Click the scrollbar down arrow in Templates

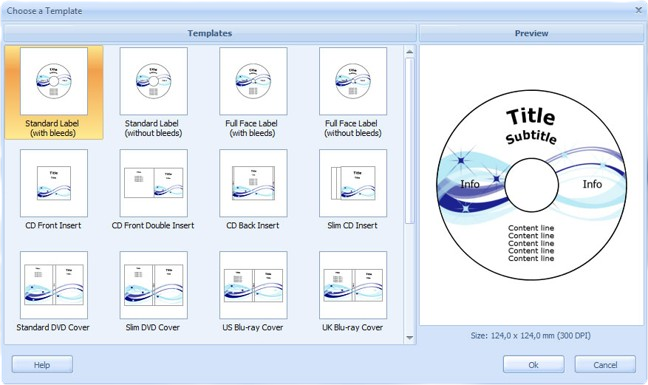click(x=410, y=338)
